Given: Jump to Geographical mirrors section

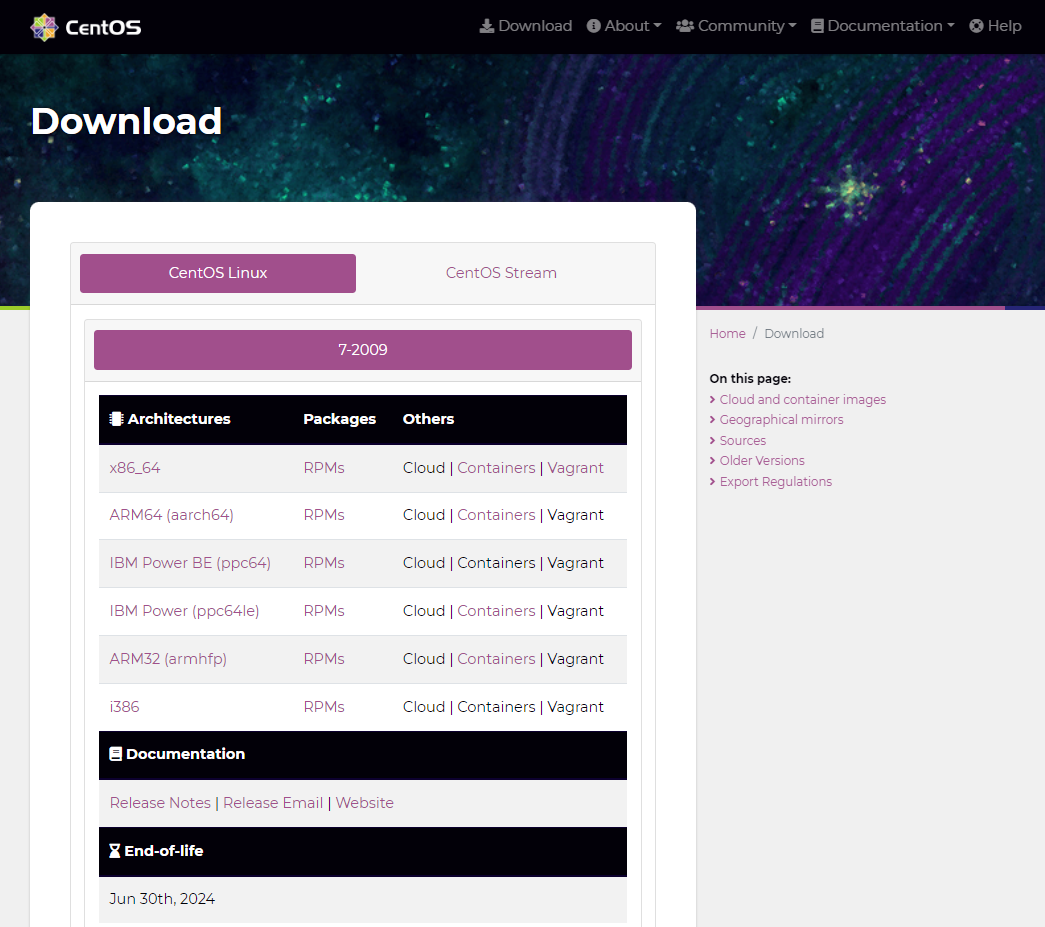Looking at the screenshot, I should tap(781, 420).
